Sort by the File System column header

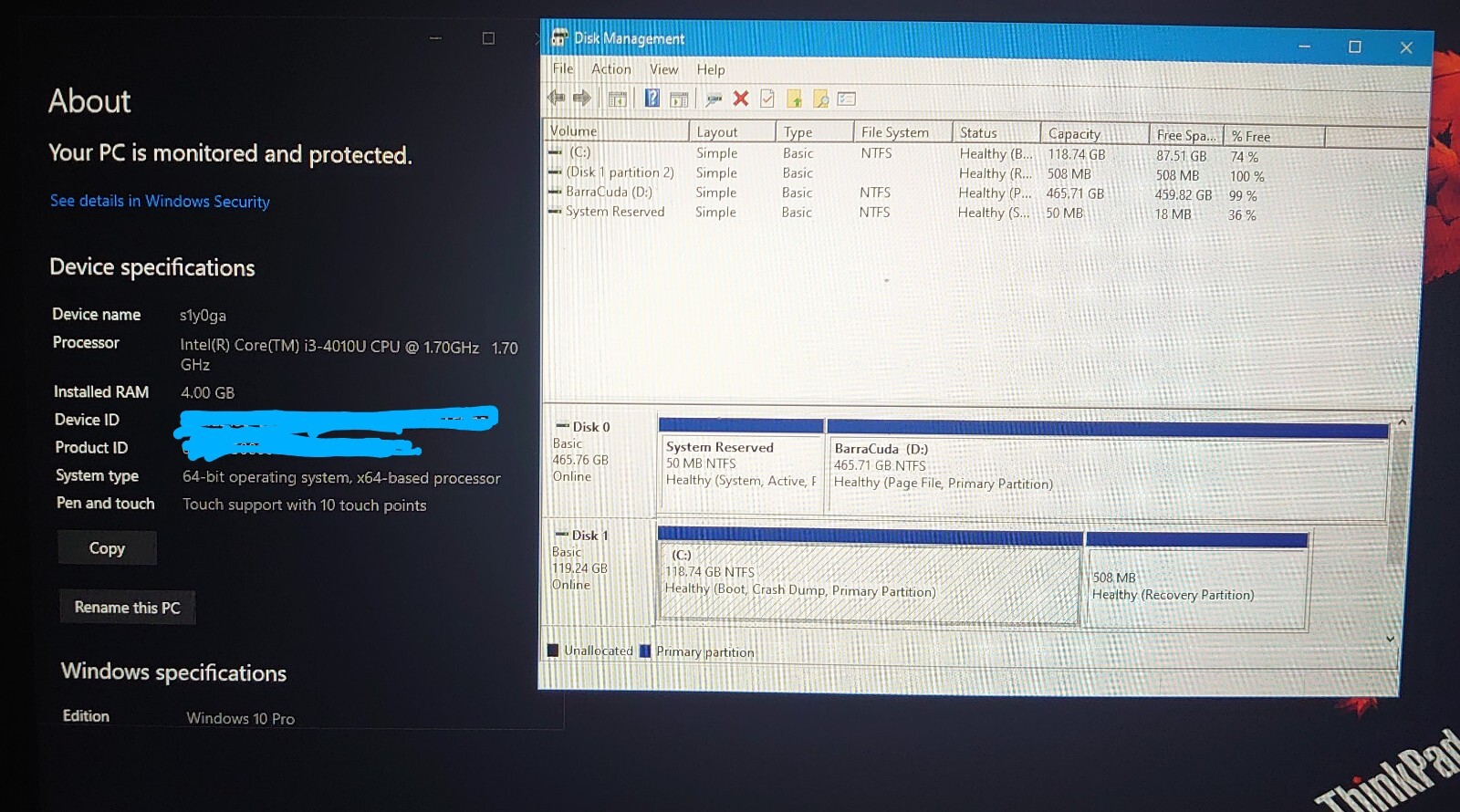(903, 132)
